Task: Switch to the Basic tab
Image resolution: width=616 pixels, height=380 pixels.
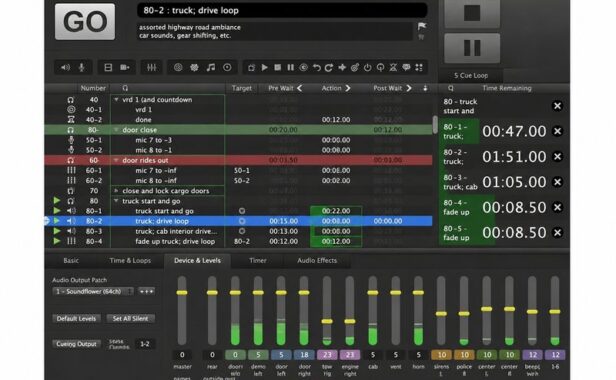Action: tap(71, 261)
